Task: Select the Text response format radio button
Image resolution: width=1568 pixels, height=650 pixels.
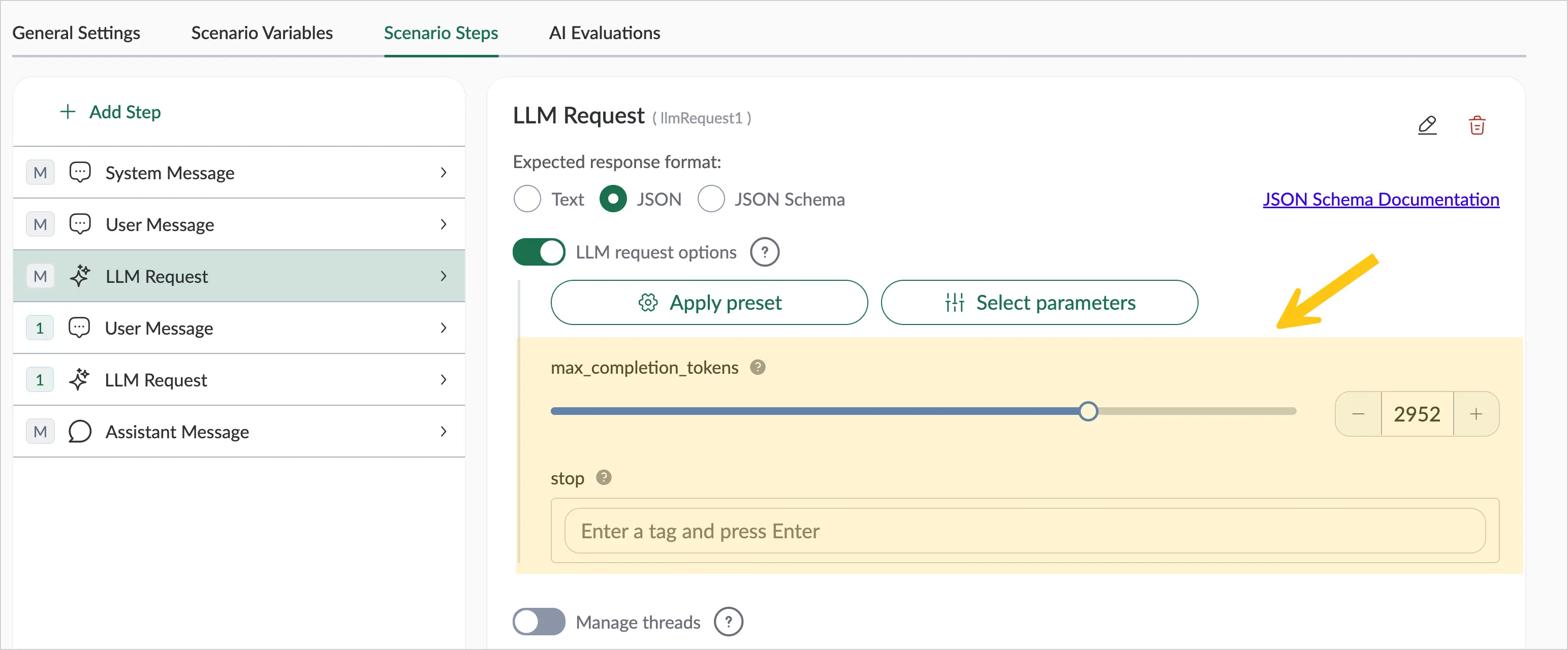Action: click(527, 199)
